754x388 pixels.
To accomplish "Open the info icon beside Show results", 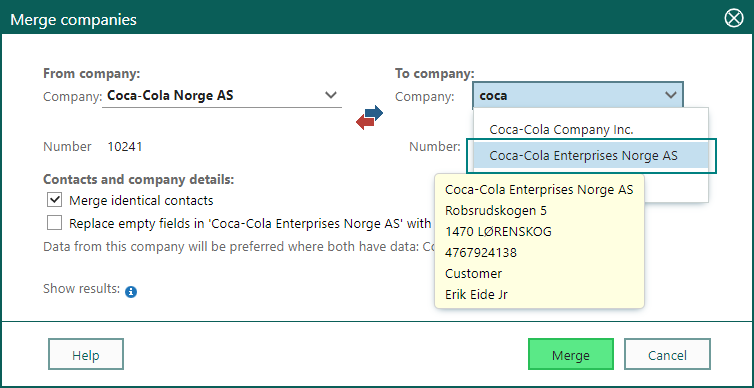I will click(131, 292).
